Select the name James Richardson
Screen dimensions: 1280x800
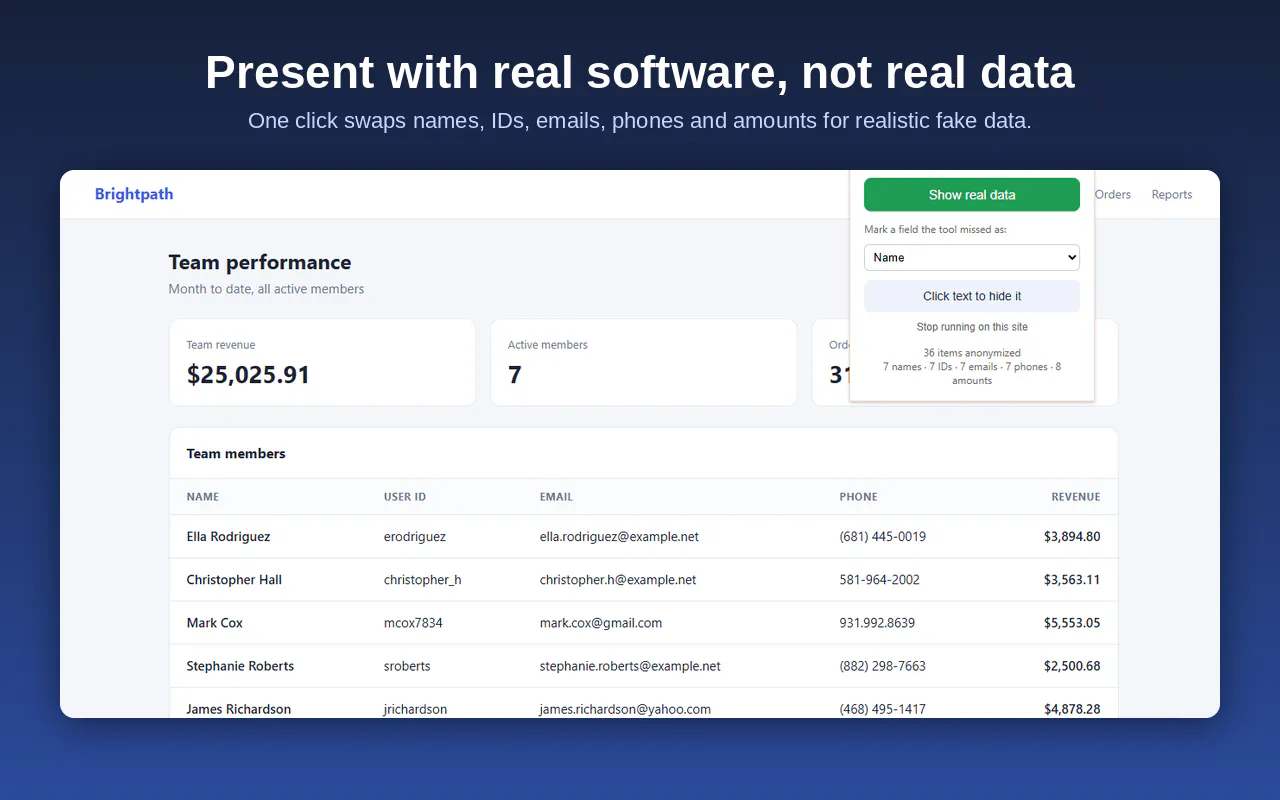pyautogui.click(x=238, y=709)
